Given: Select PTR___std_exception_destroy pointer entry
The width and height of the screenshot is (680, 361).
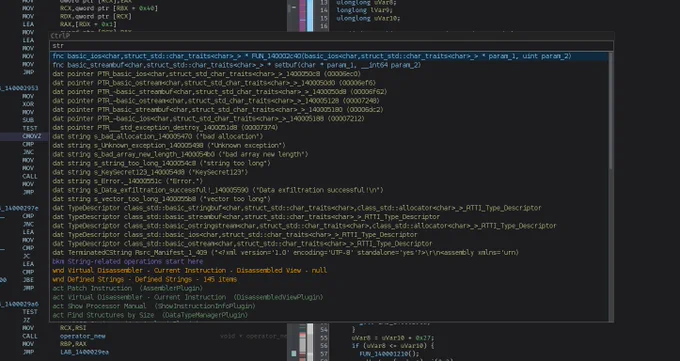Looking at the screenshot, I should (329, 128).
